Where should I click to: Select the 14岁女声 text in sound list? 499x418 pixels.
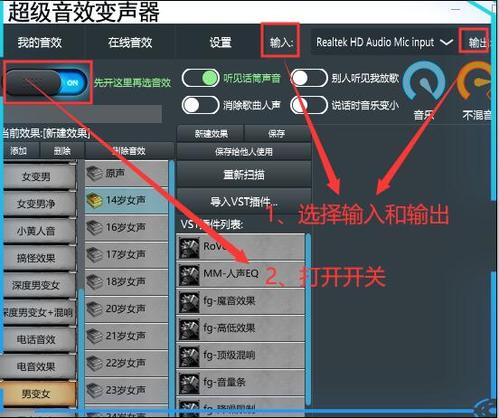tap(126, 200)
